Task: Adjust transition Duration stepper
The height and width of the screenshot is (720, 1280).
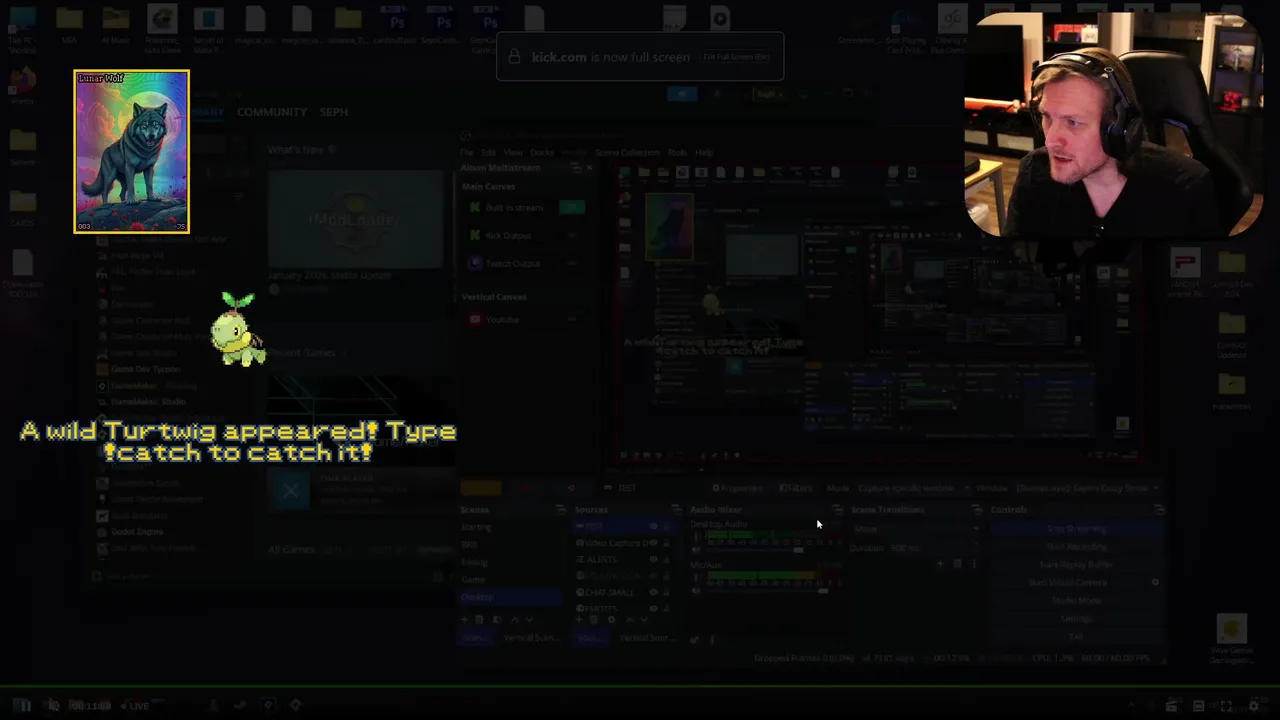Action: 975,548
